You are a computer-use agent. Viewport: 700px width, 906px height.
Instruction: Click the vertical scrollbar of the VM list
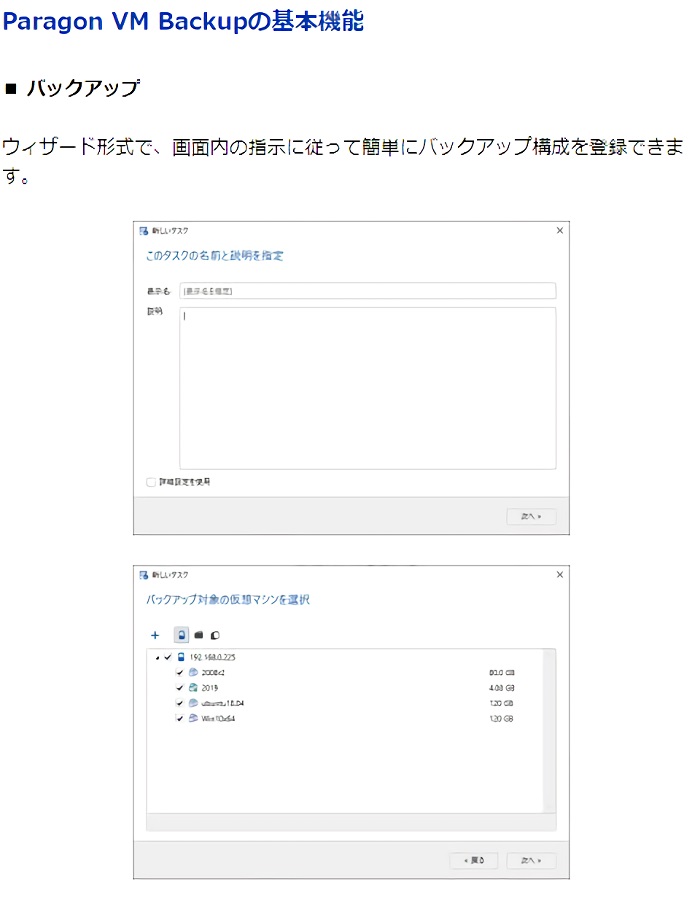coord(549,731)
